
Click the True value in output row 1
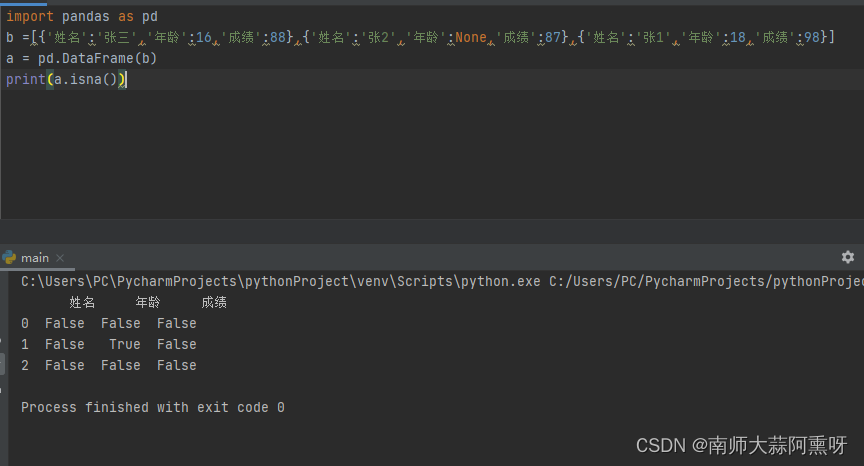125,344
